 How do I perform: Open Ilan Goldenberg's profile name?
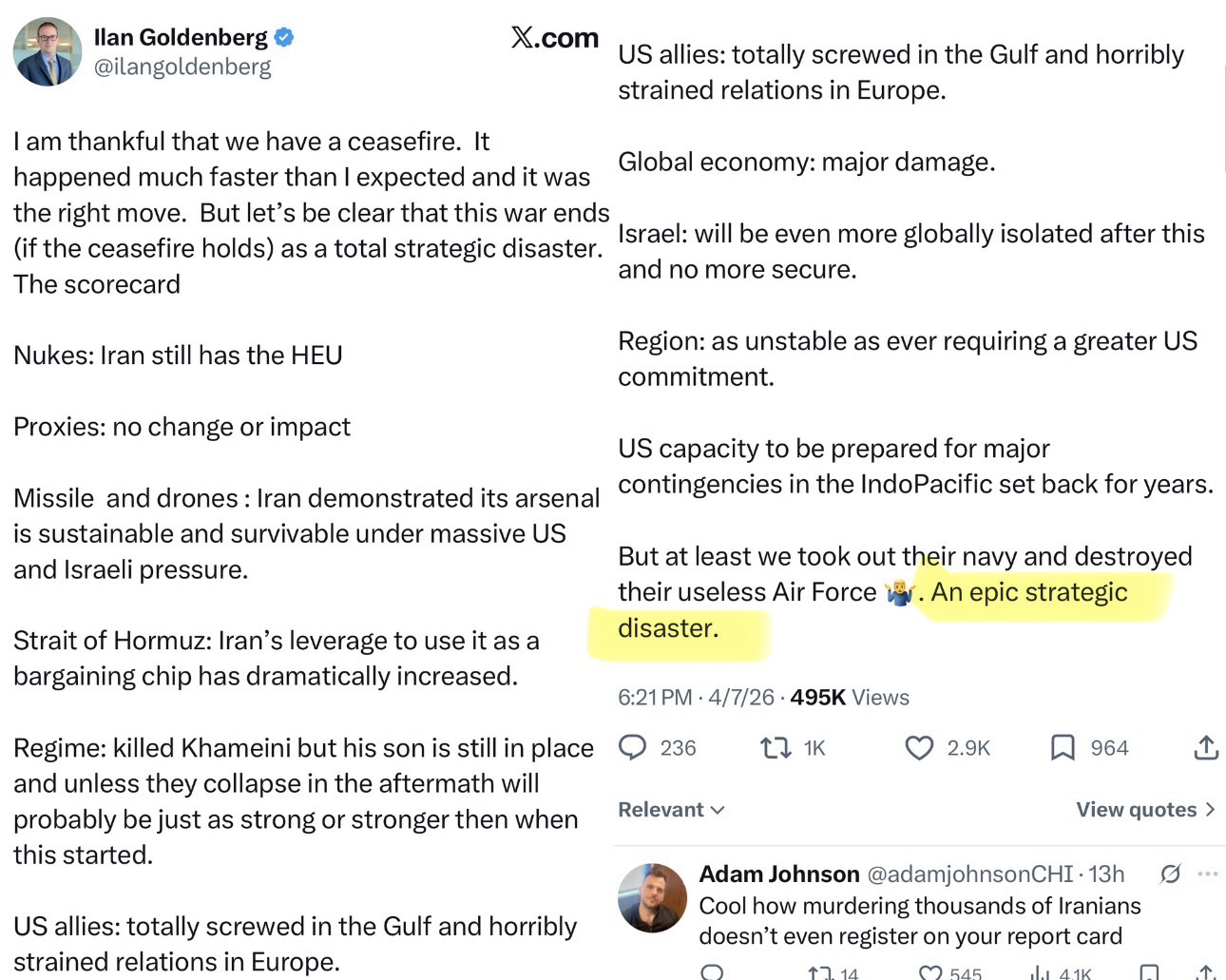(181, 37)
